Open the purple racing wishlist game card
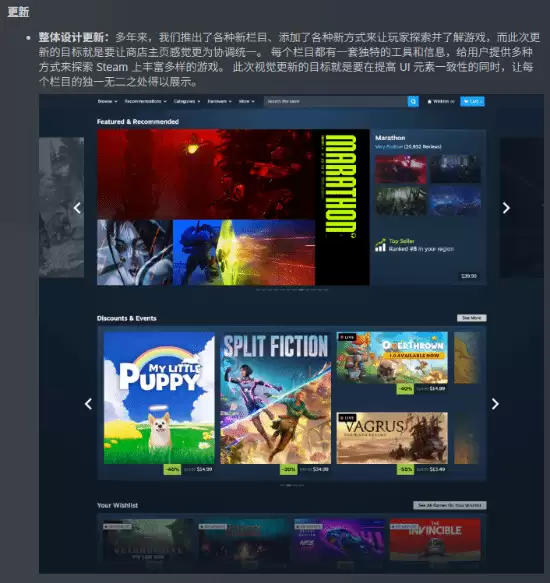Screen dimensions: 550x583 (340, 540)
